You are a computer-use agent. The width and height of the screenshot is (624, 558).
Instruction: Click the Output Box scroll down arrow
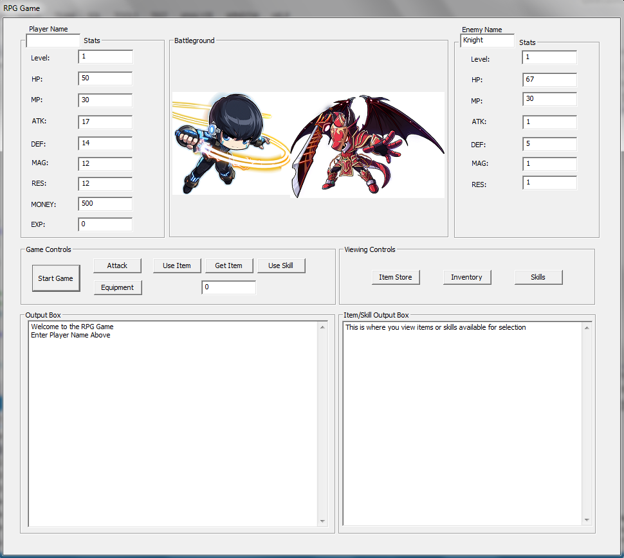[x=322, y=521]
